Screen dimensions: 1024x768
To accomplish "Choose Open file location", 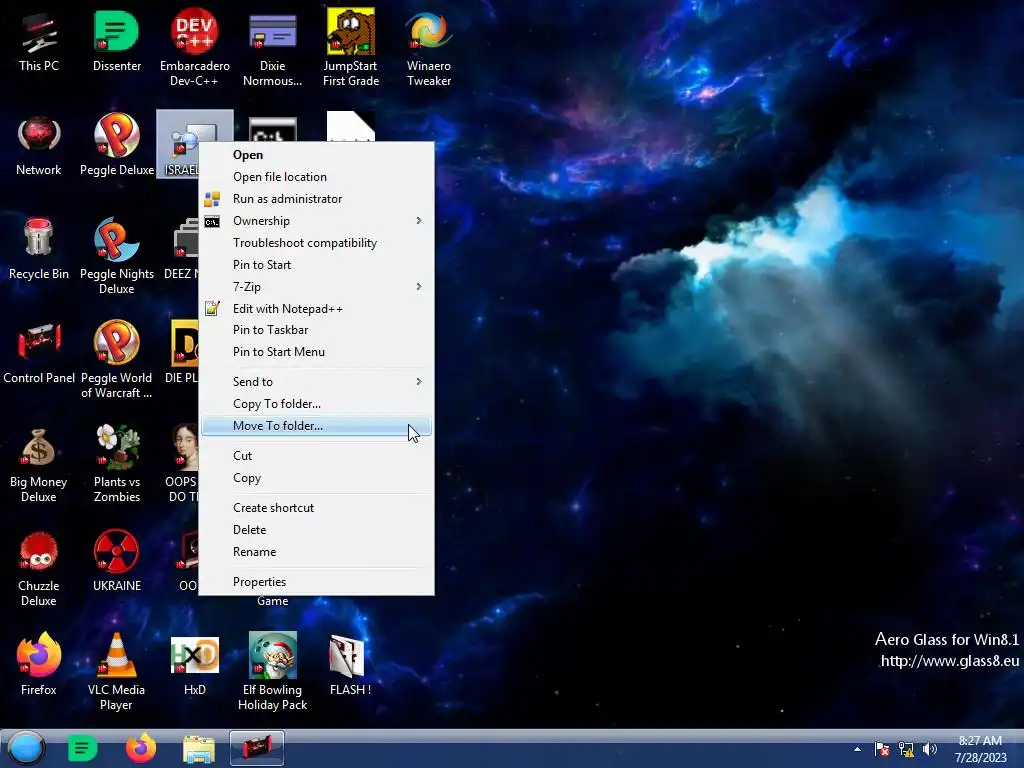I will pyautogui.click(x=316, y=177).
